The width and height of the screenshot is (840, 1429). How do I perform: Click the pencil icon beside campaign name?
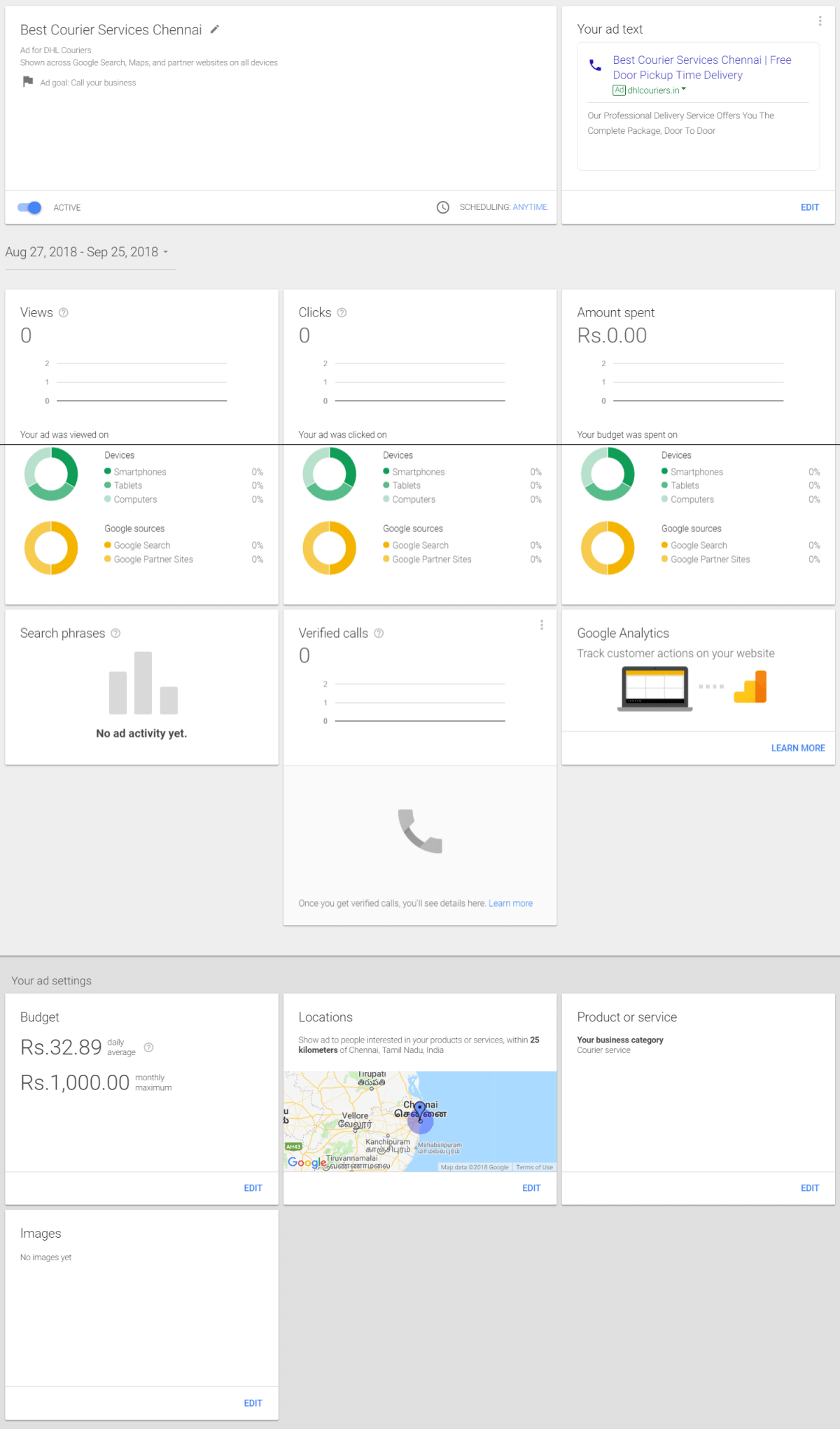point(215,29)
